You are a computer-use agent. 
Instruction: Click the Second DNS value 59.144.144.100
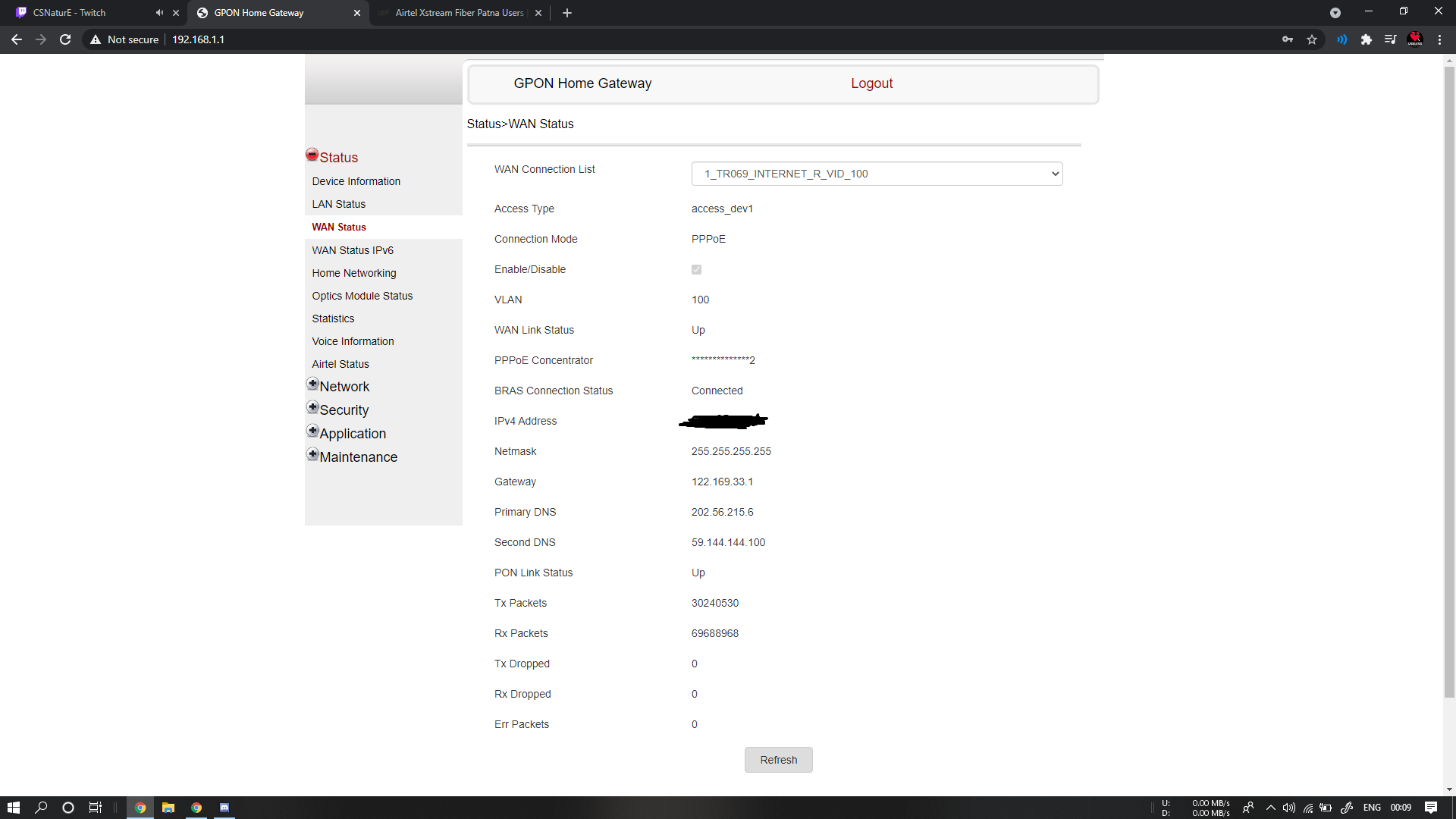pos(728,542)
